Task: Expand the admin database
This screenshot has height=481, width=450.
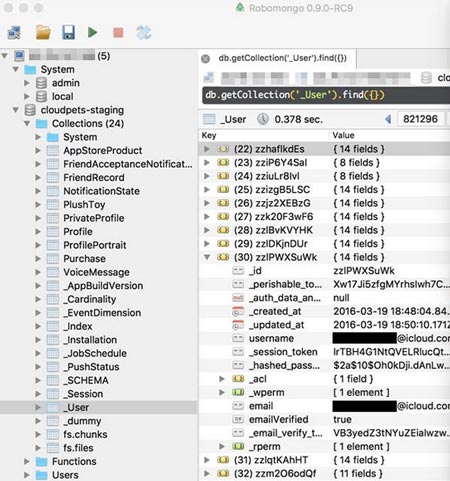Action: pyautogui.click(x=27, y=83)
